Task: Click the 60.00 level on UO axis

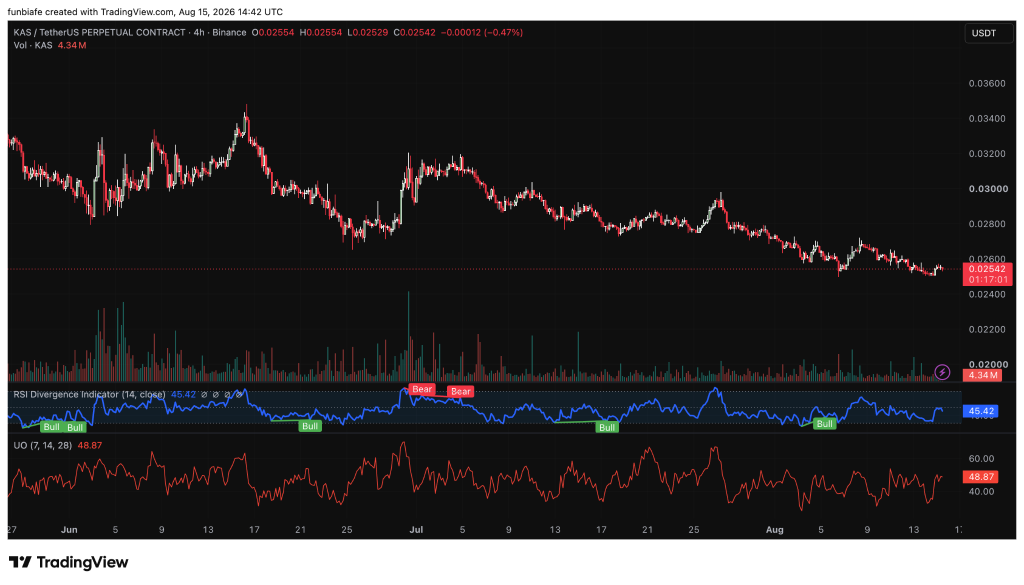Action: coord(982,459)
